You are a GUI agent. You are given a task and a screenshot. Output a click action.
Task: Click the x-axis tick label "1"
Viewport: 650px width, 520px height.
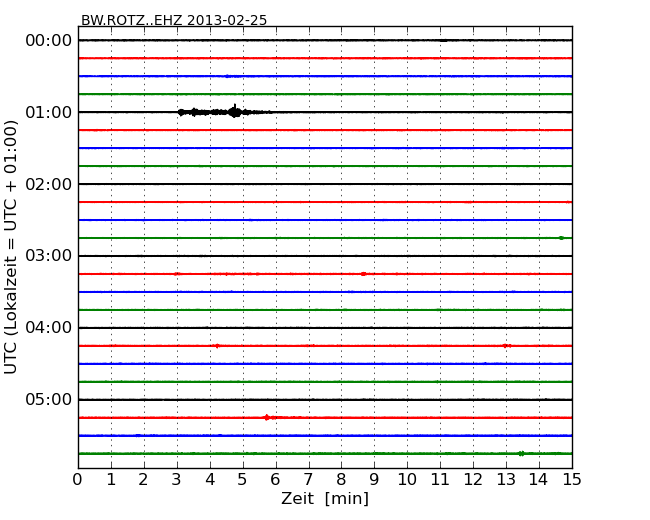(x=111, y=480)
